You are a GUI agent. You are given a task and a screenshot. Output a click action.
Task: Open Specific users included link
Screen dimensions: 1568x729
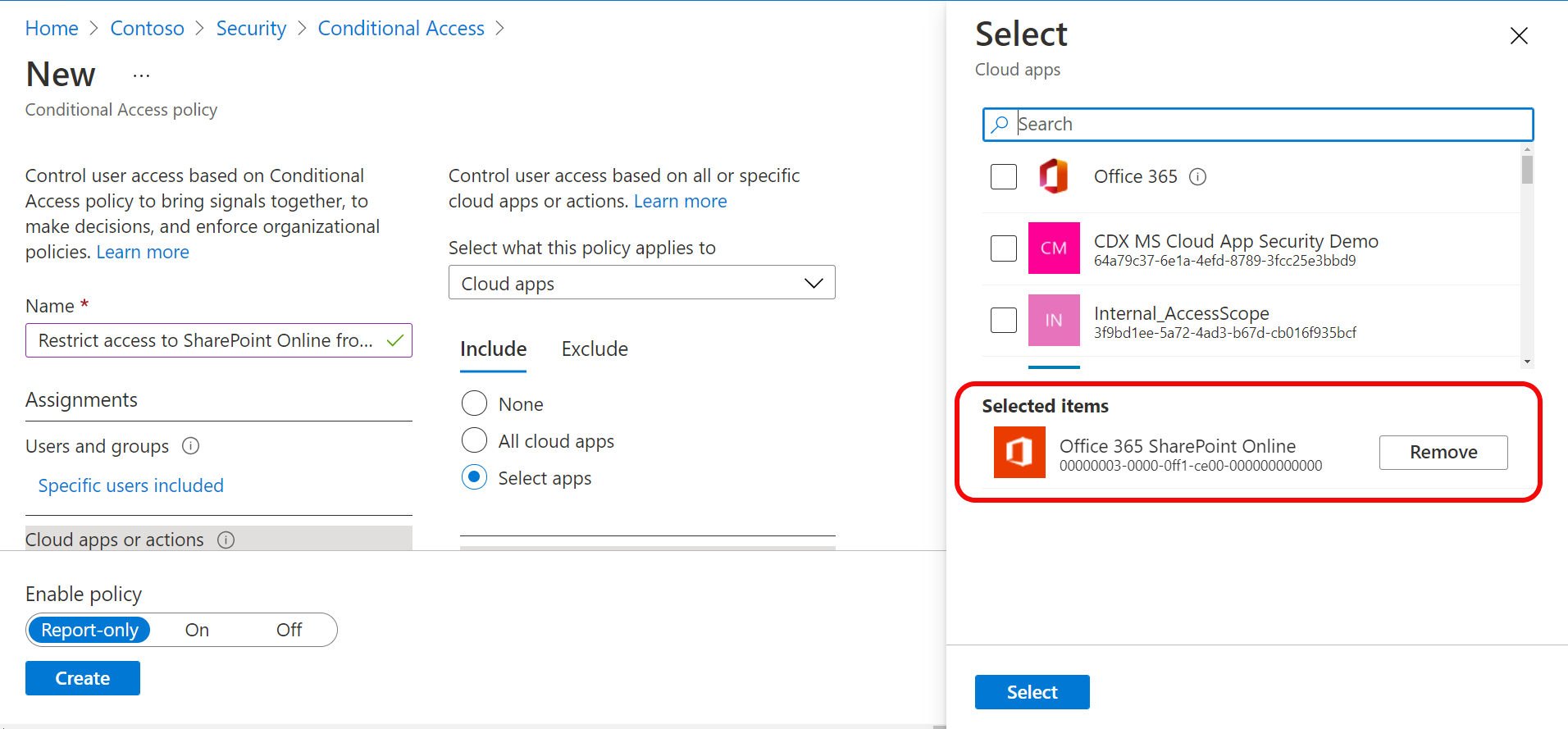(131, 485)
